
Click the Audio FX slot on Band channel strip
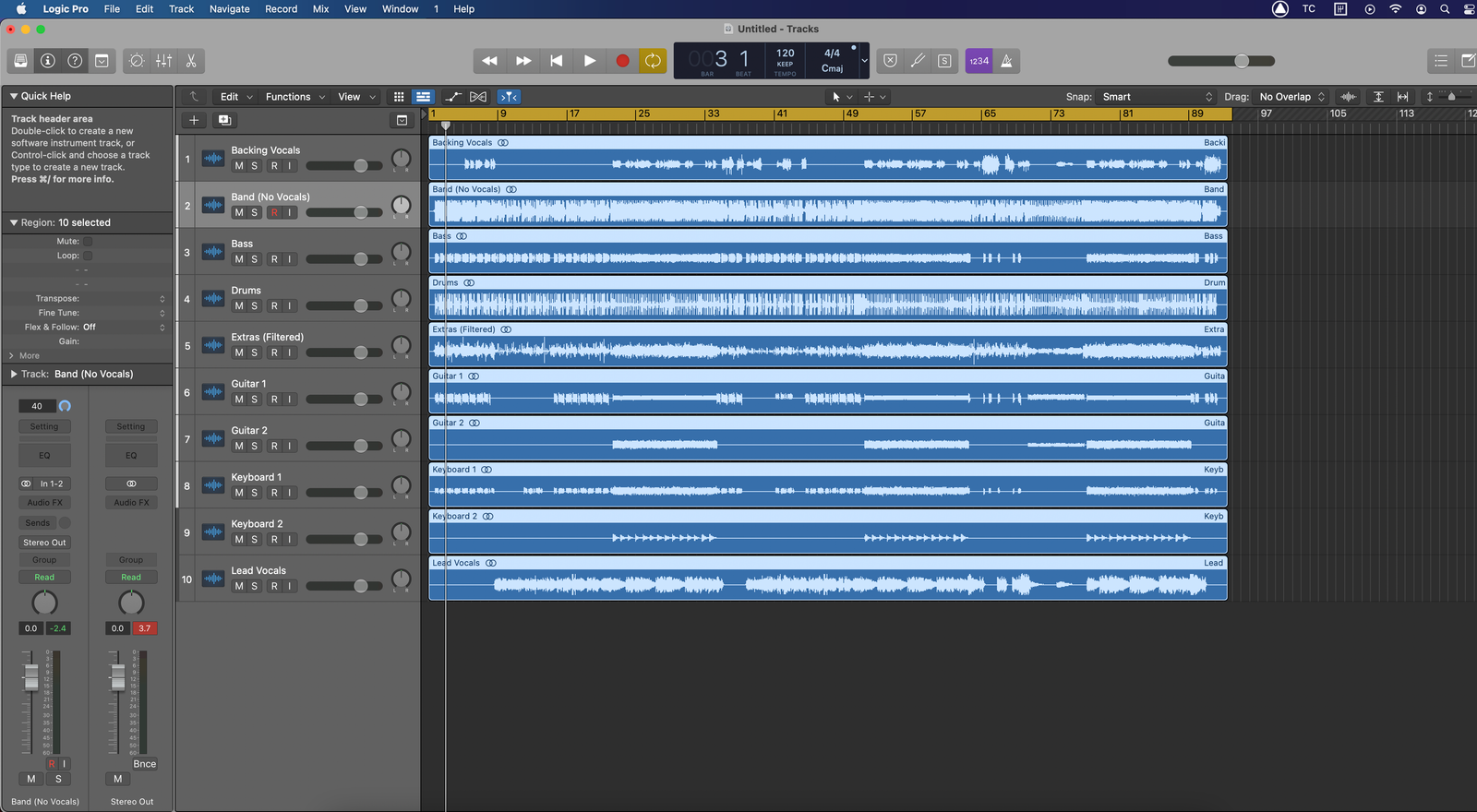pyautogui.click(x=44, y=503)
